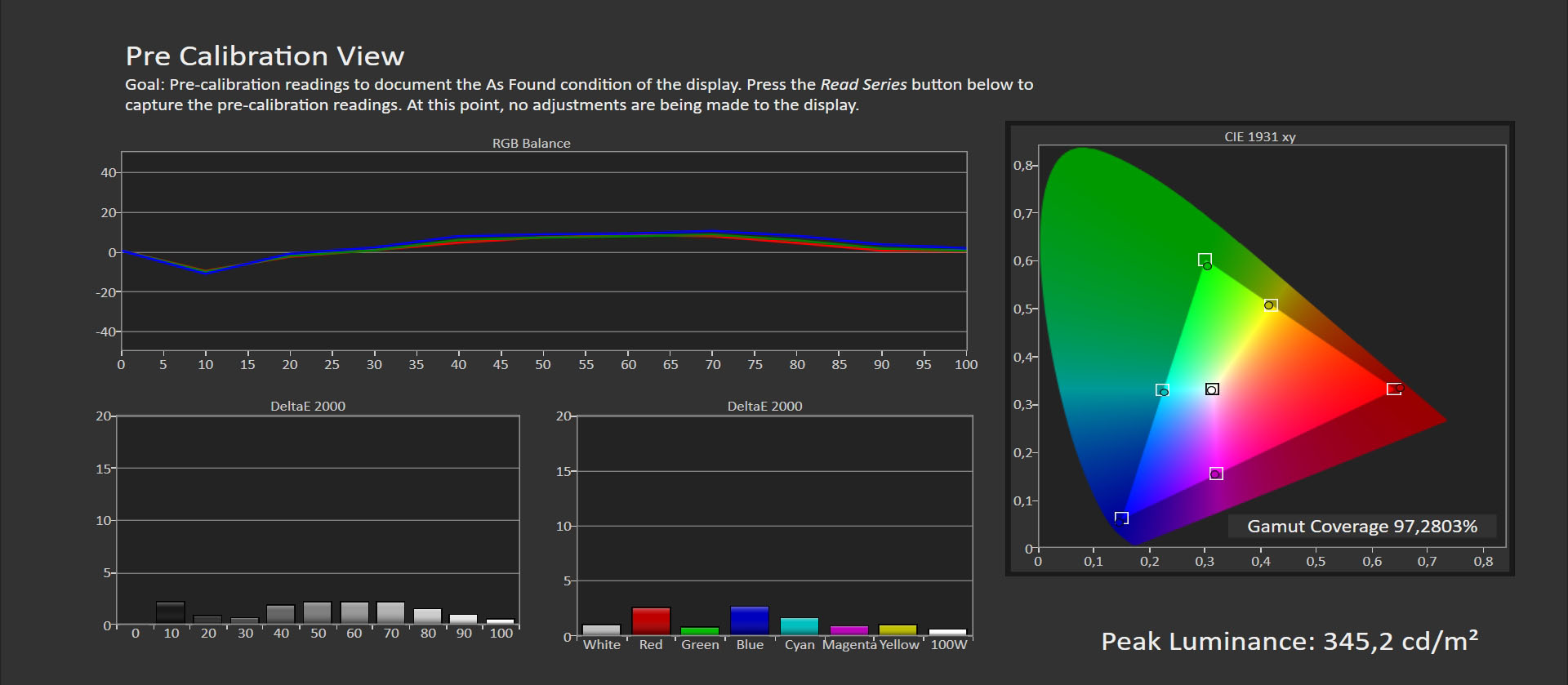Click the White bar in color DeltaE chart
1568x685 pixels.
[x=601, y=629]
